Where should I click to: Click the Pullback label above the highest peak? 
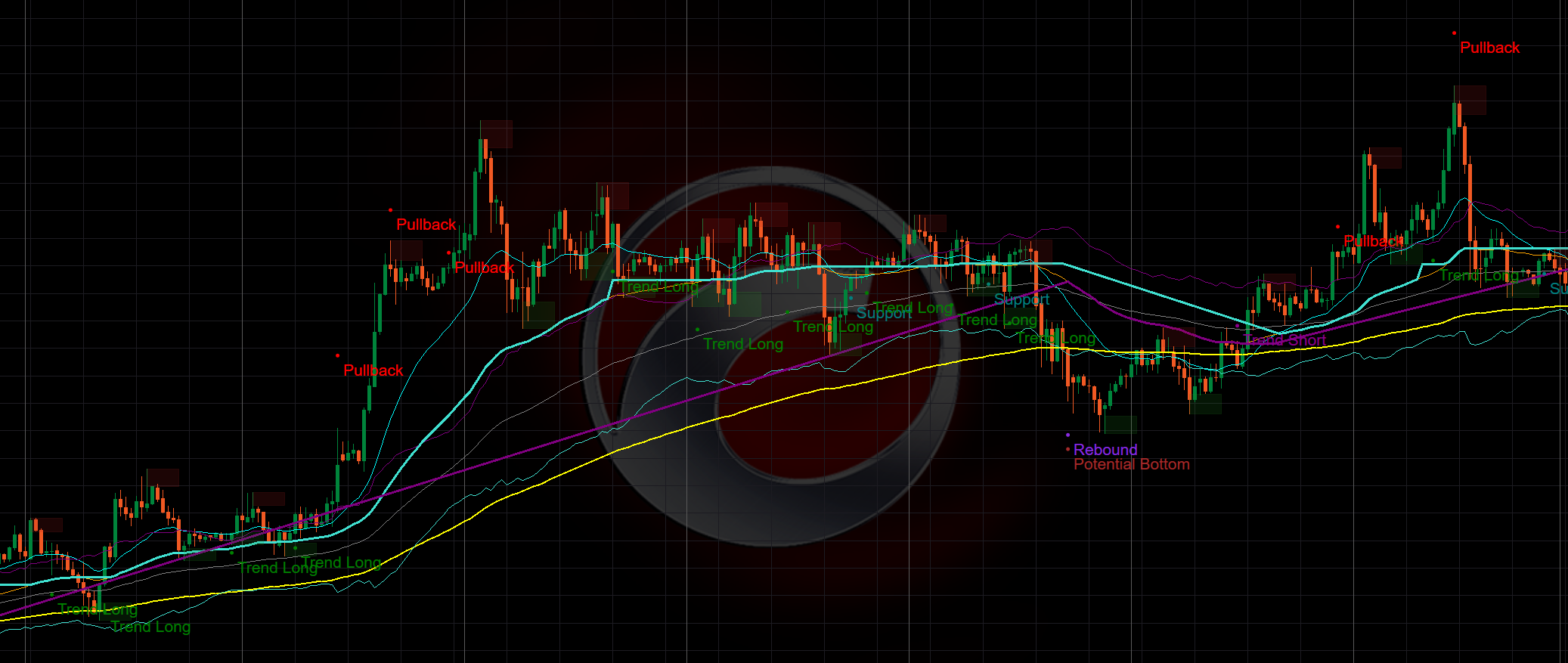pyautogui.click(x=1489, y=48)
